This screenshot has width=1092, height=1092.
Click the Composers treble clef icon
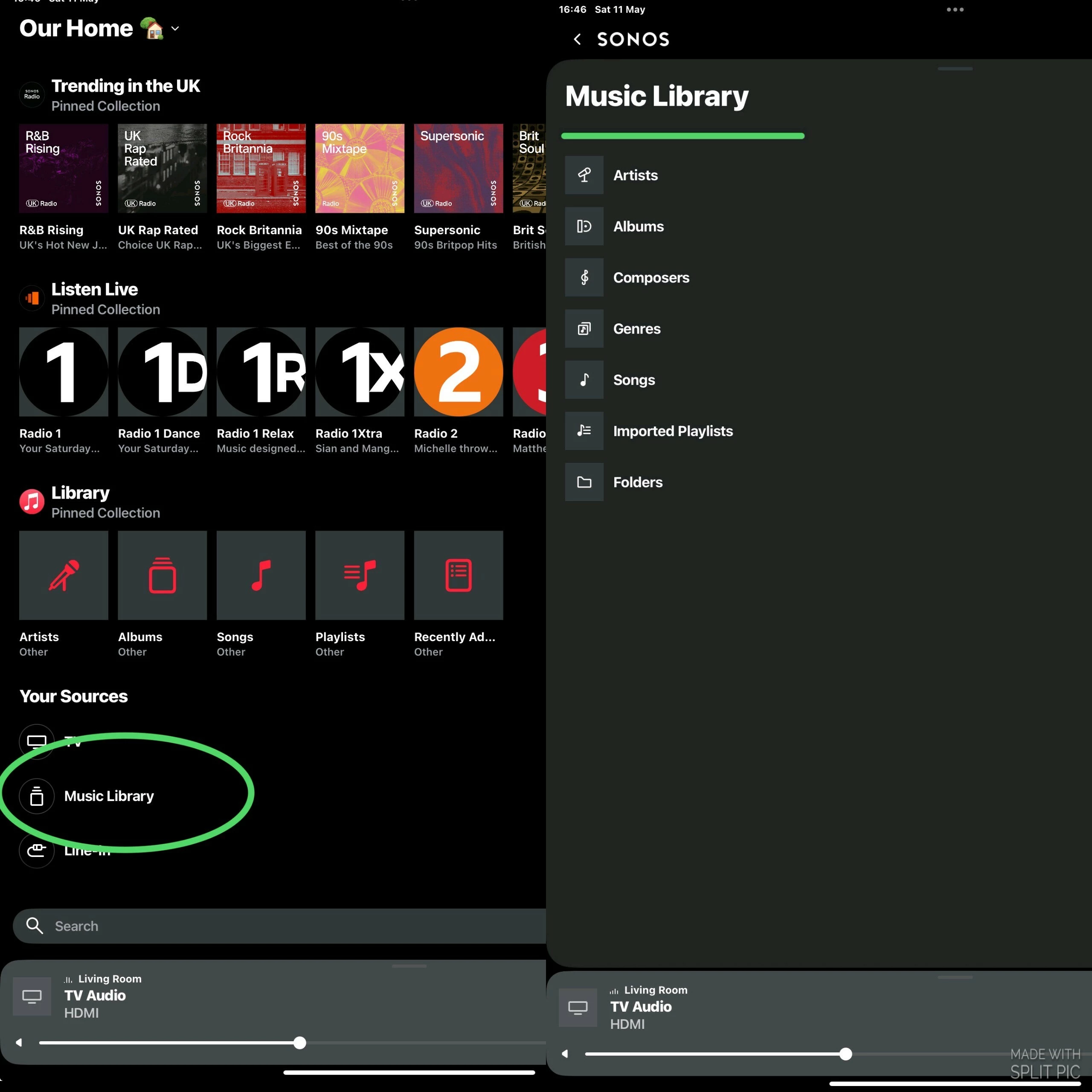pos(584,278)
